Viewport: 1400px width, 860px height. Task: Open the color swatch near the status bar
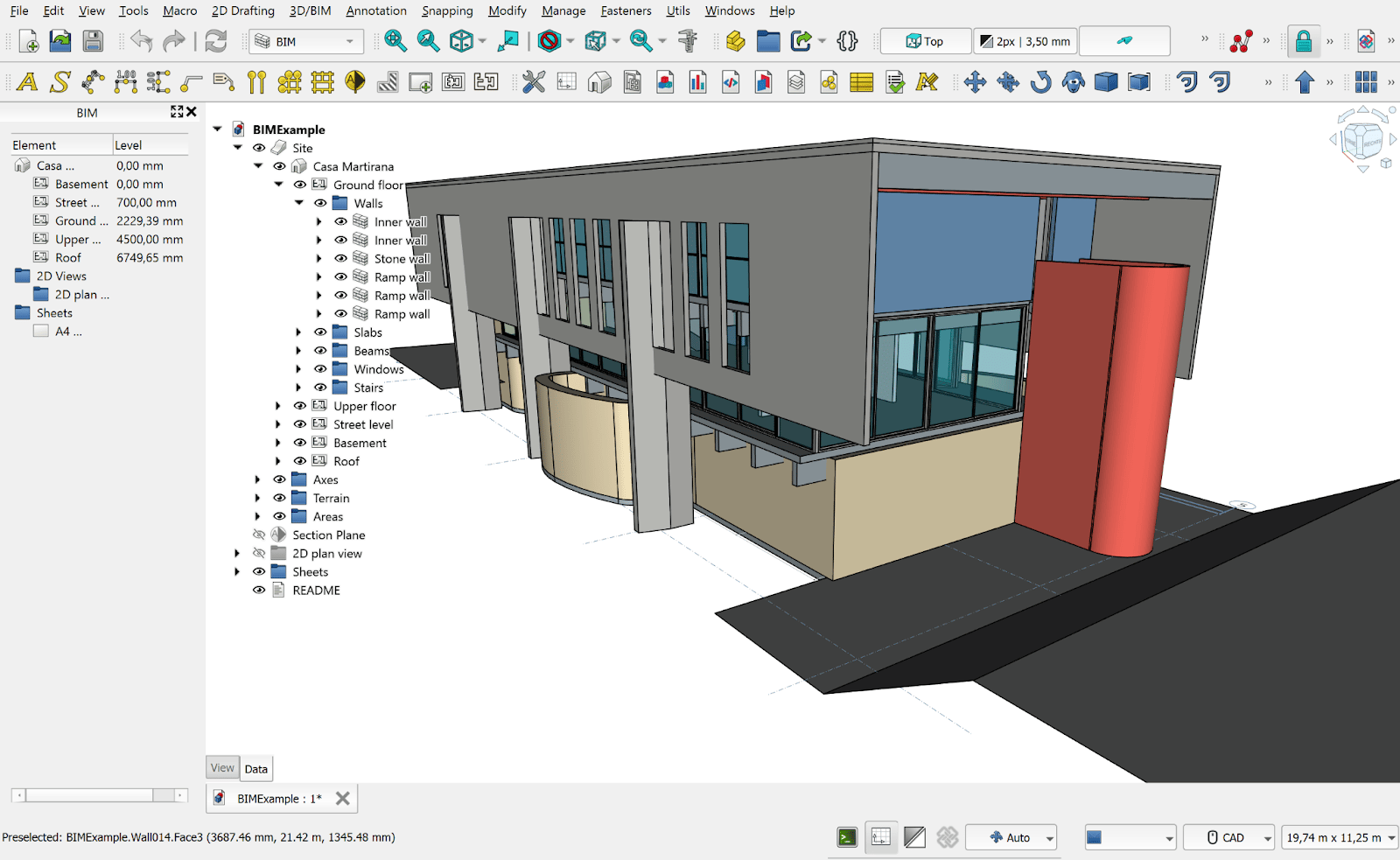1129,837
